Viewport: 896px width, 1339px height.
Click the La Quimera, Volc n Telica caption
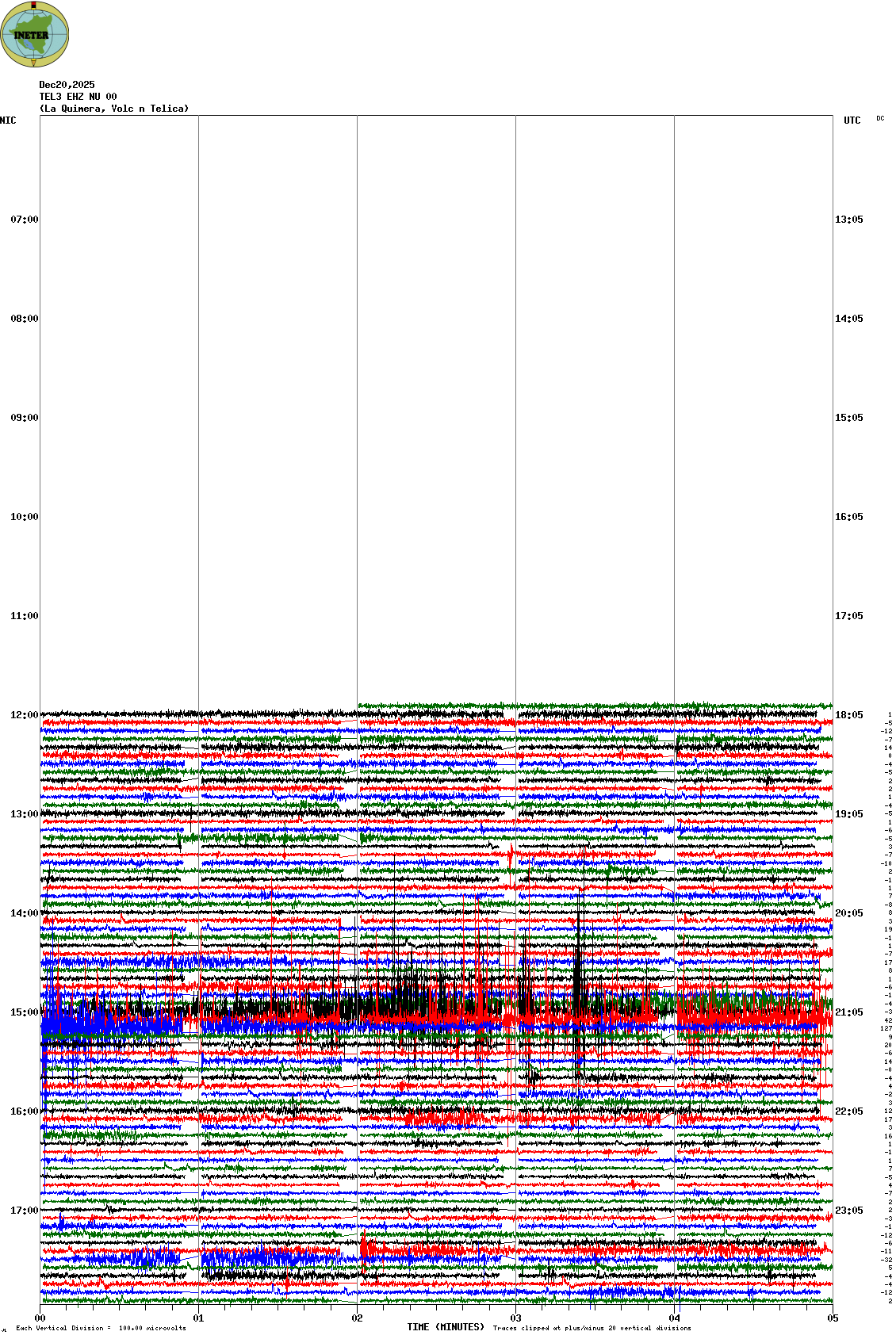(114, 109)
